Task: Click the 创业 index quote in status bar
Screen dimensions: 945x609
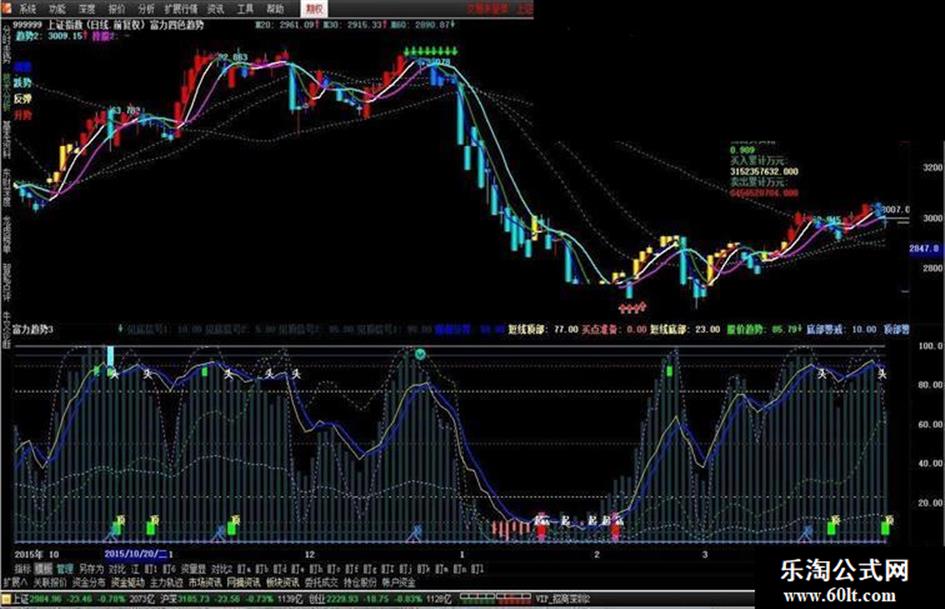Action: coord(381,599)
